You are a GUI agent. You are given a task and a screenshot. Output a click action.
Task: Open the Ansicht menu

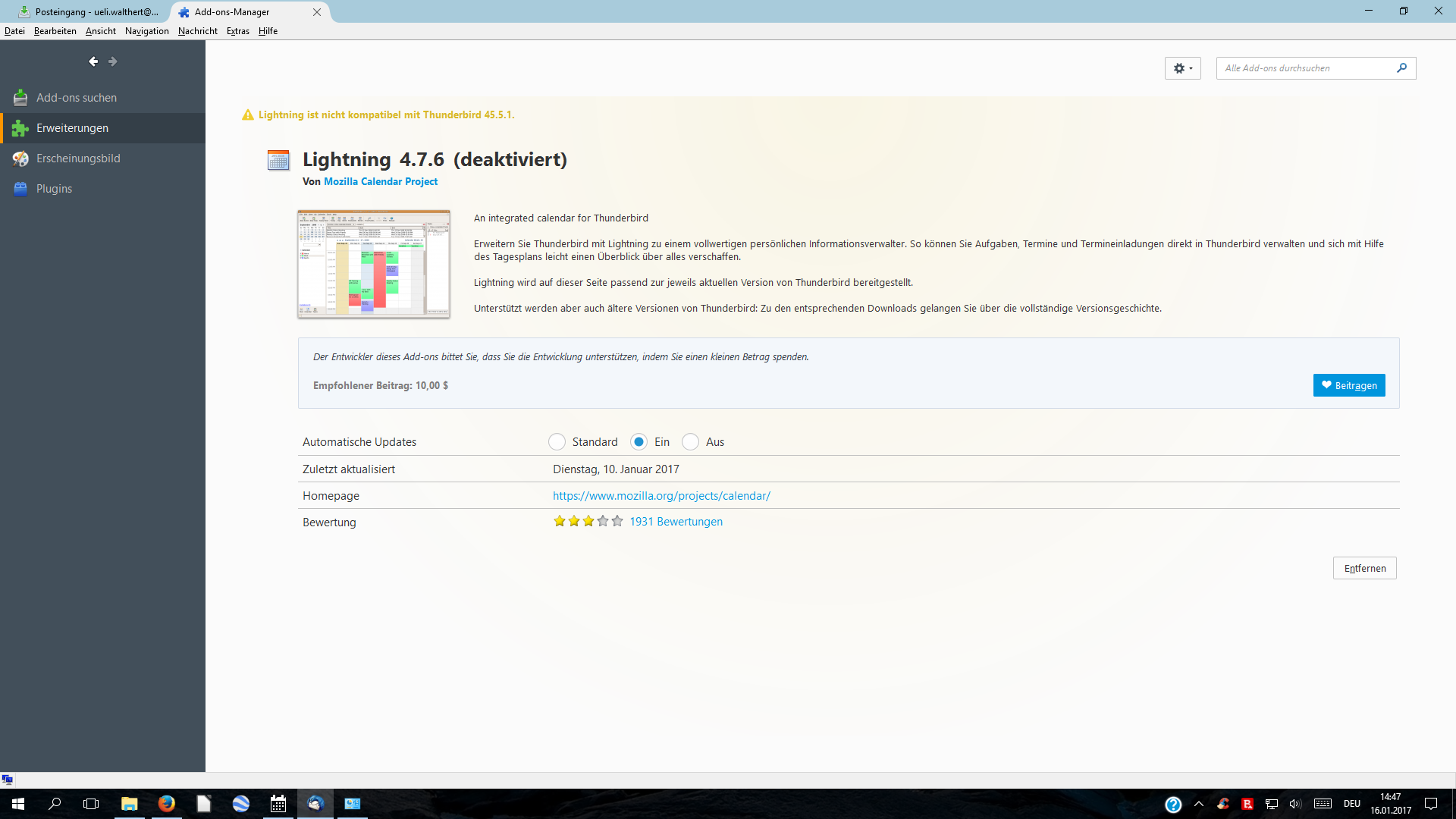pyautogui.click(x=100, y=31)
